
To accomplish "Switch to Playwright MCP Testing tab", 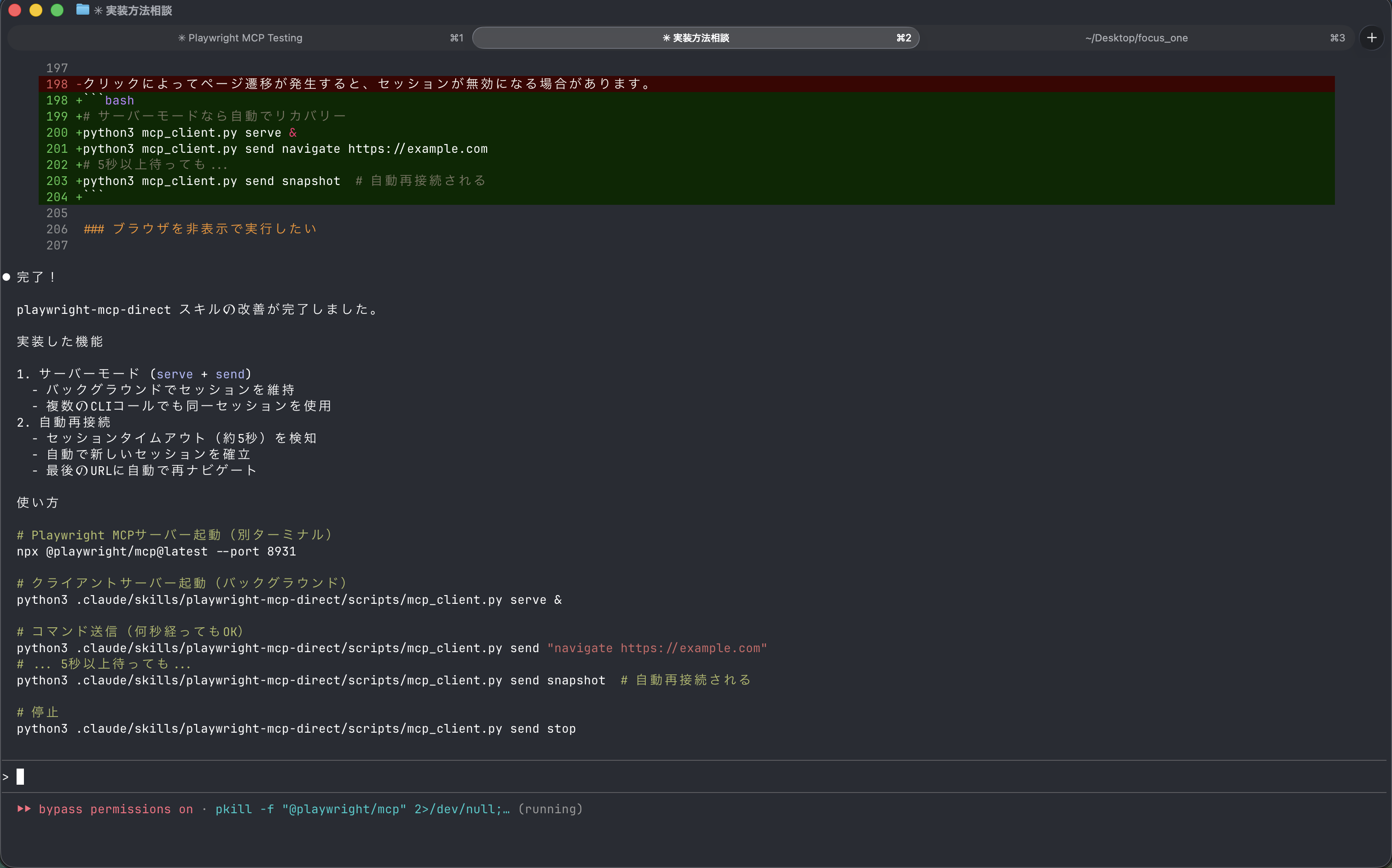I will click(x=240, y=38).
